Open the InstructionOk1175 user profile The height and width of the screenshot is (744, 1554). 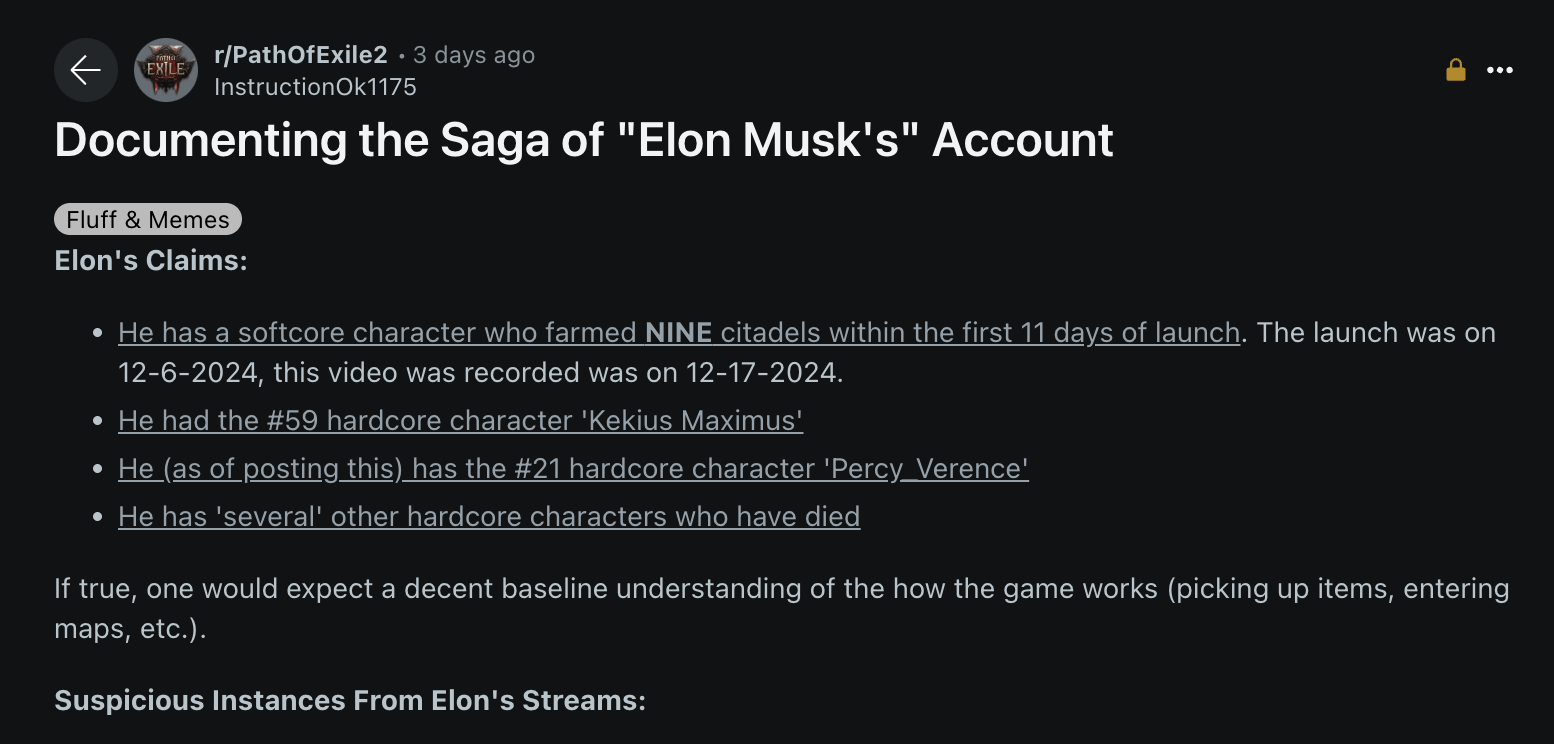click(315, 87)
